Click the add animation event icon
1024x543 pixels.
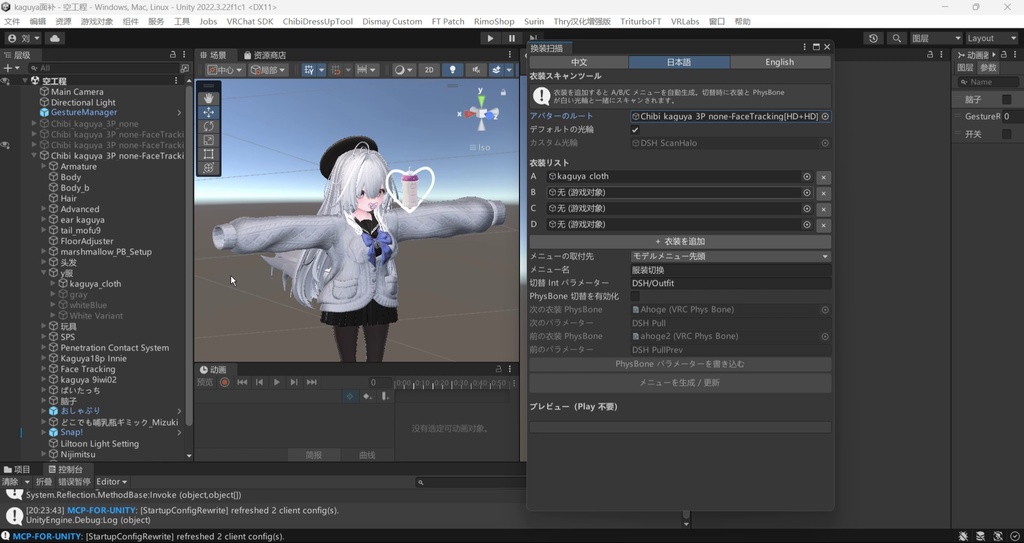pos(385,397)
